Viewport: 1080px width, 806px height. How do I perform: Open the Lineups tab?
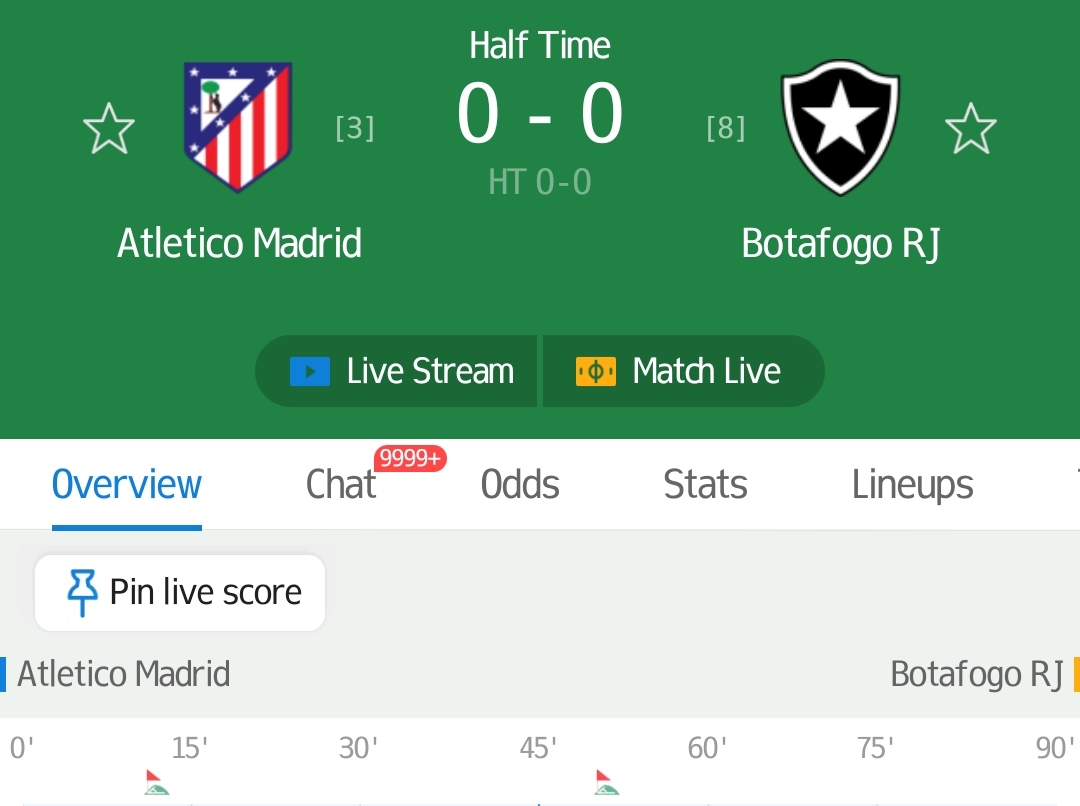point(913,484)
